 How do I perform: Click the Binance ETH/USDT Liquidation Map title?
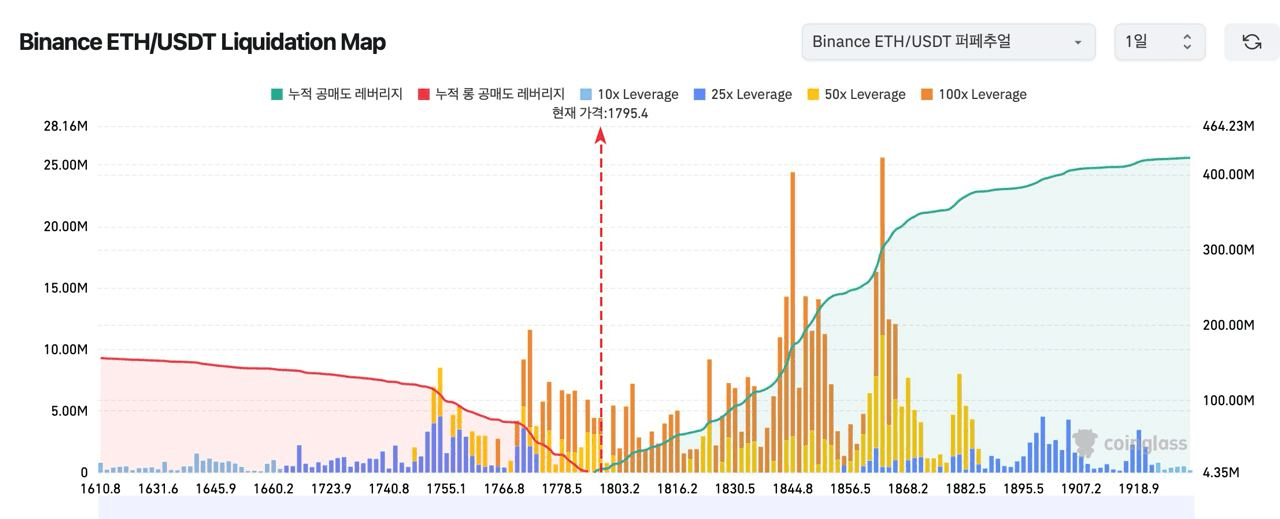click(x=203, y=42)
